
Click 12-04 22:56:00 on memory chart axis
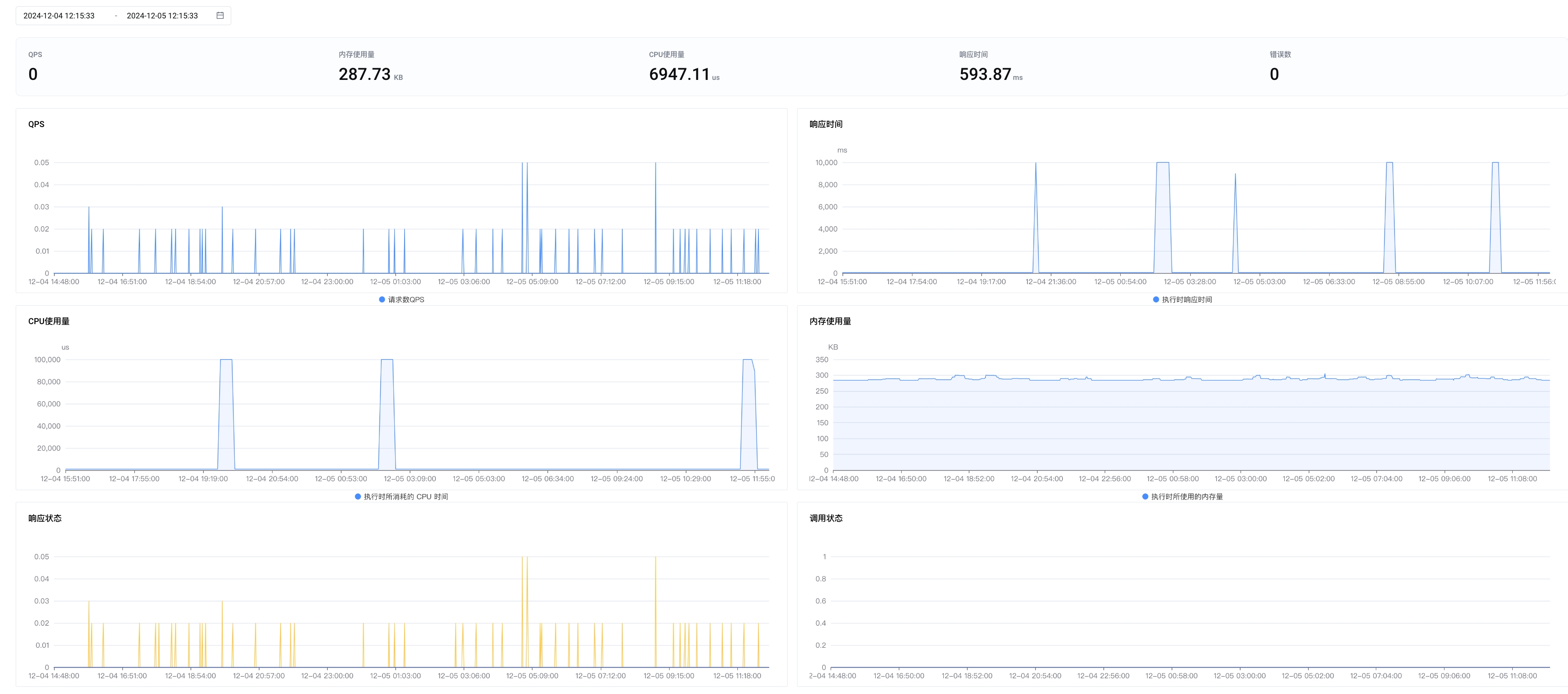point(1104,479)
